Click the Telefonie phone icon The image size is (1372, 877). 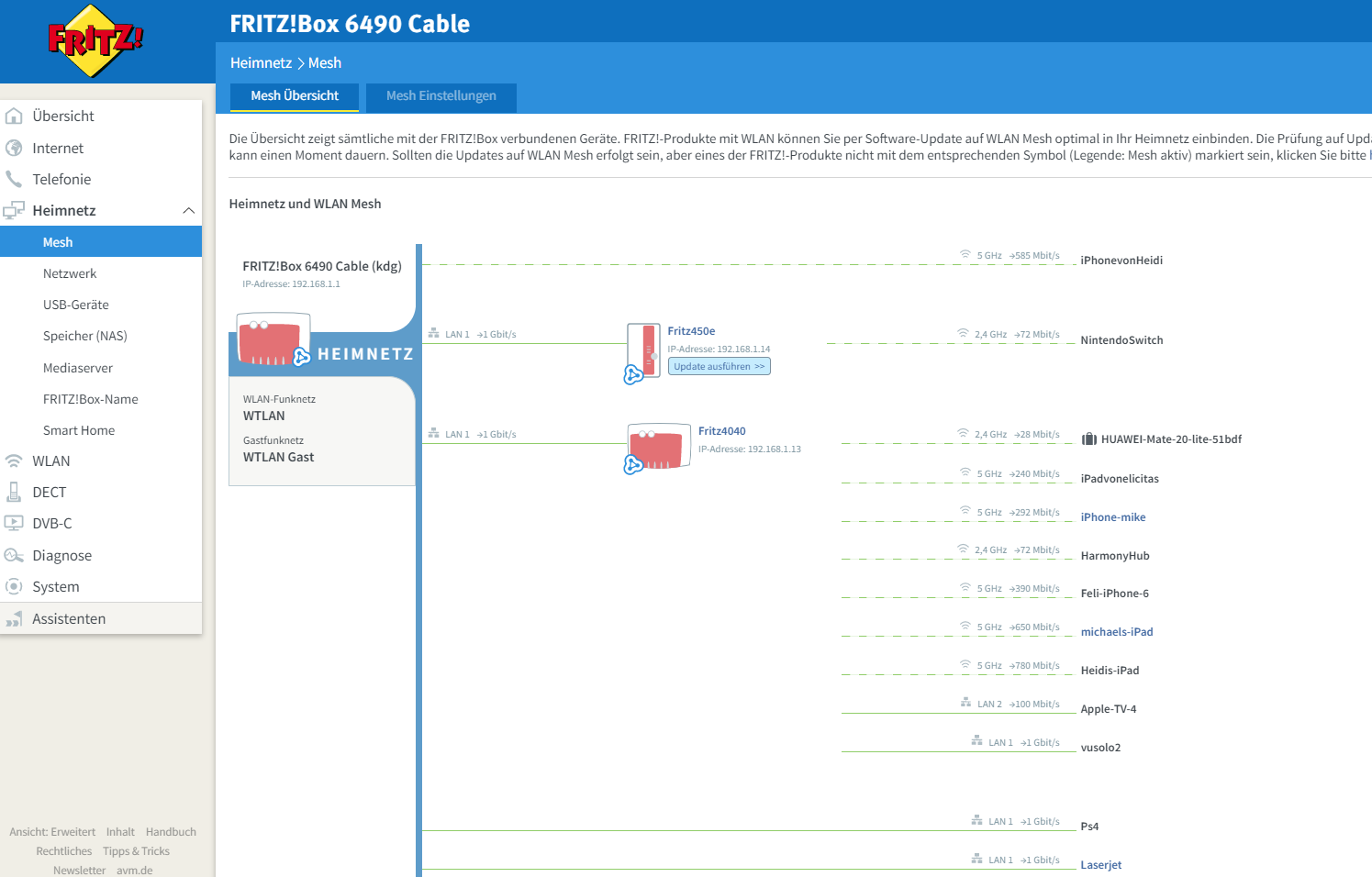click(14, 179)
